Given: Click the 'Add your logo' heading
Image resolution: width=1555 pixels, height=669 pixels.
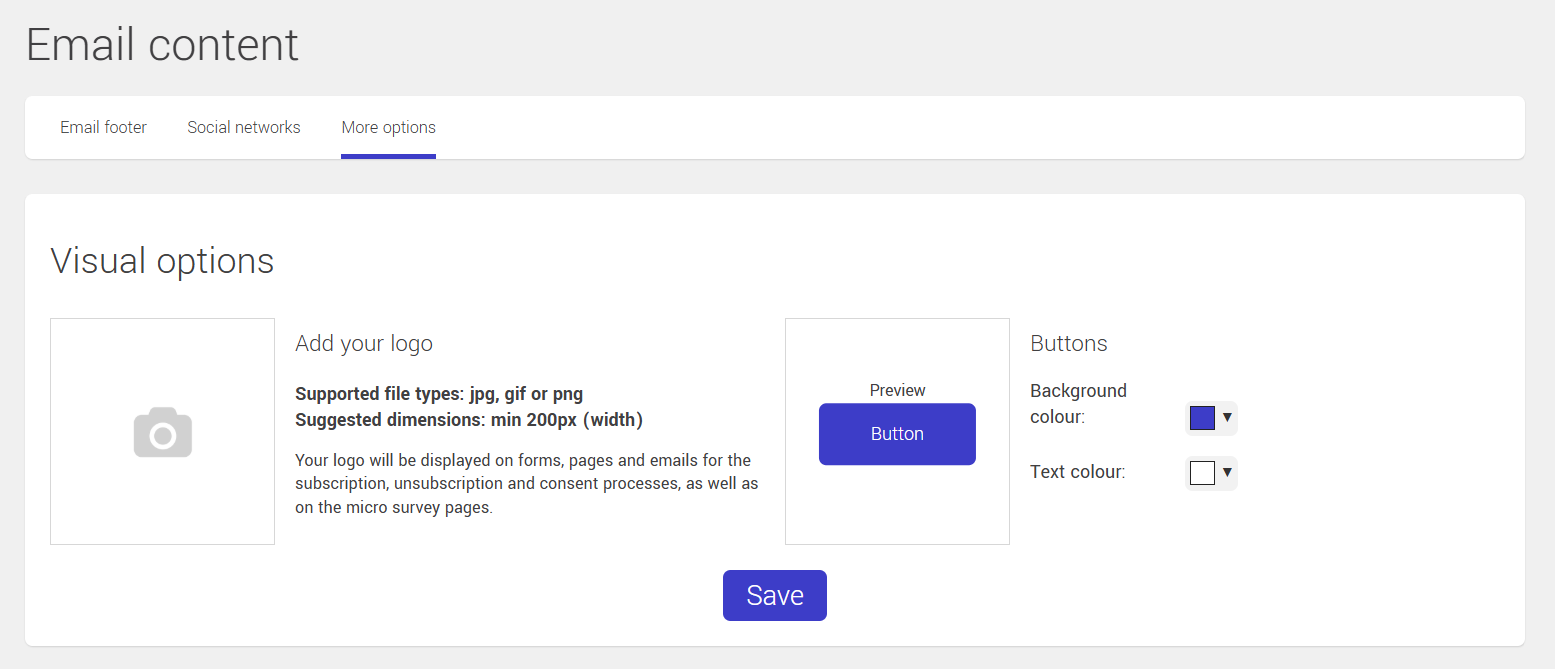Looking at the screenshot, I should coord(364,343).
